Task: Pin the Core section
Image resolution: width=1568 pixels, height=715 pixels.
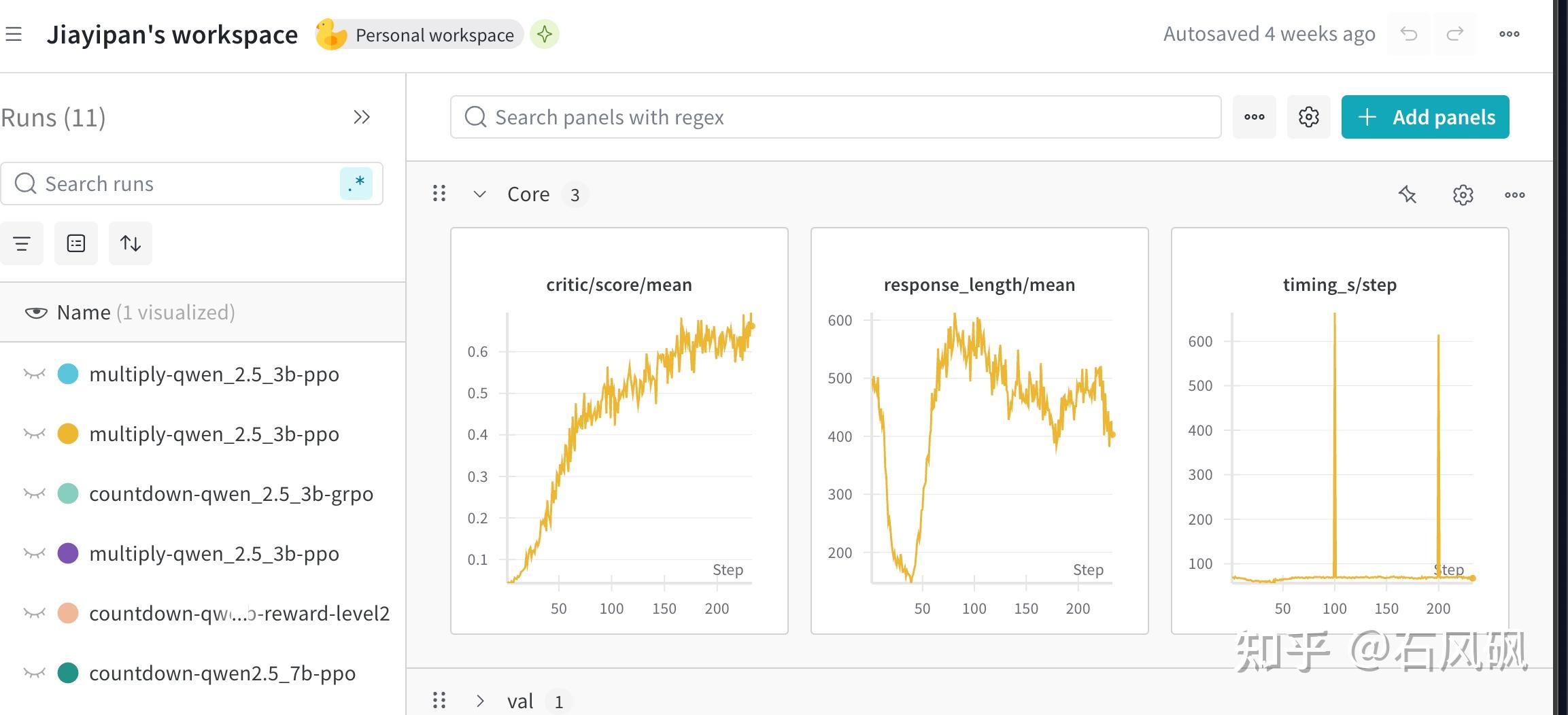Action: (x=1408, y=195)
